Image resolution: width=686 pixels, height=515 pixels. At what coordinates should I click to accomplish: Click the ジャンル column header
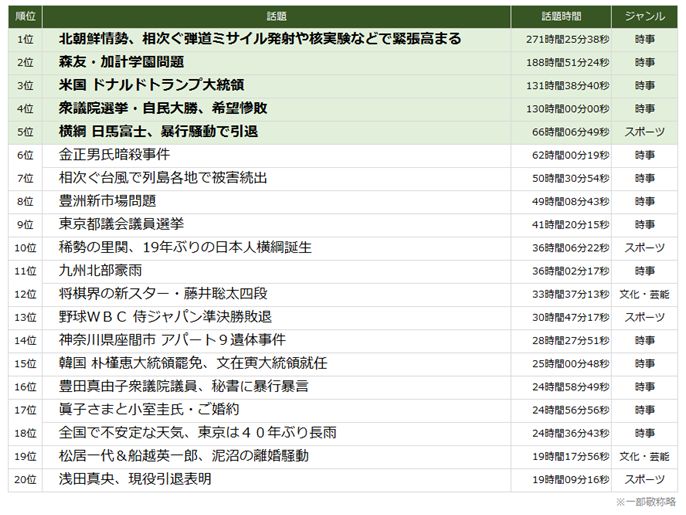point(645,17)
